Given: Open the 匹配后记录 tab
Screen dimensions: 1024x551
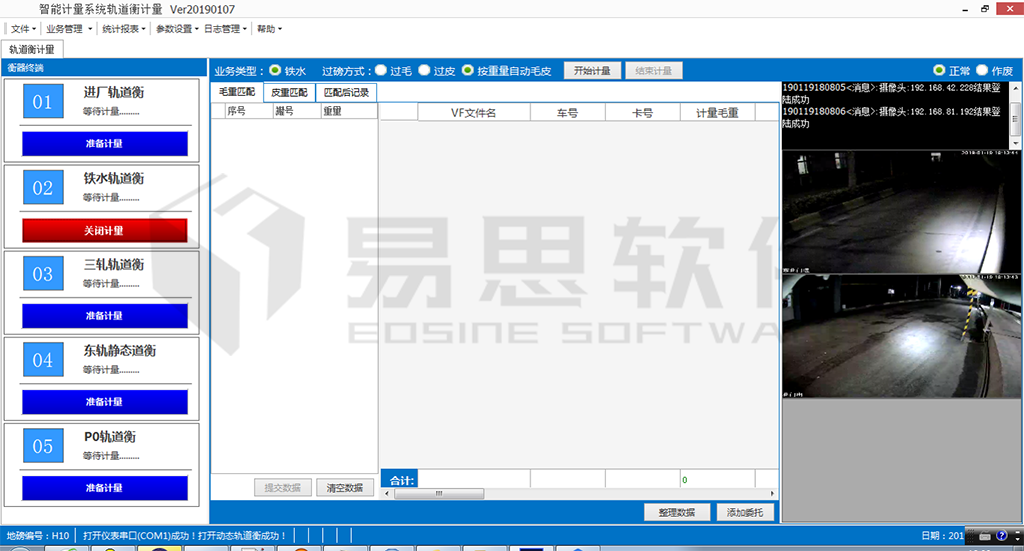Looking at the screenshot, I should (346, 92).
